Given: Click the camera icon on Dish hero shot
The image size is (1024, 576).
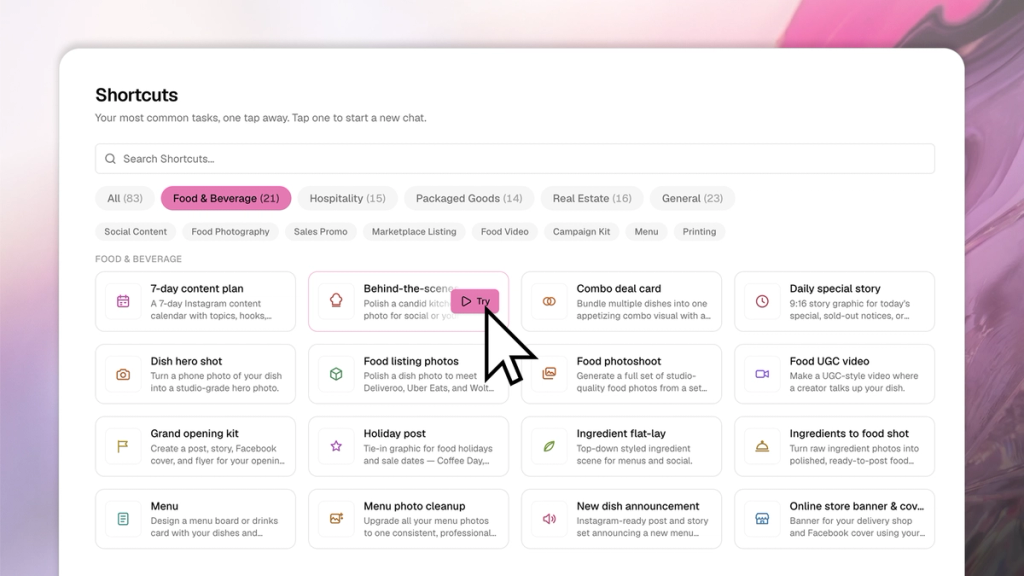Looking at the screenshot, I should pyautogui.click(x=123, y=374).
